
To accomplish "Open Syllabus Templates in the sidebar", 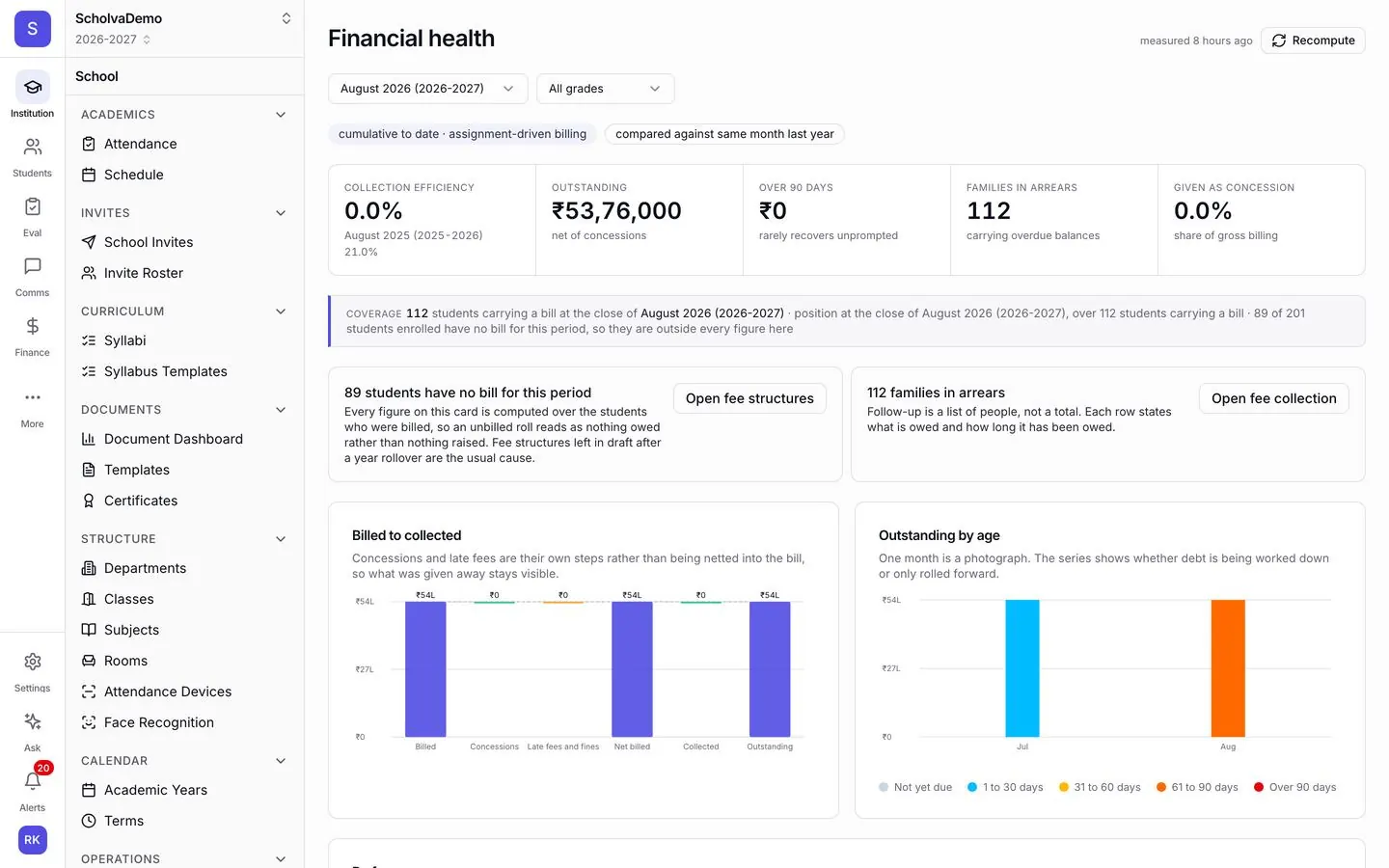I will (x=184, y=371).
